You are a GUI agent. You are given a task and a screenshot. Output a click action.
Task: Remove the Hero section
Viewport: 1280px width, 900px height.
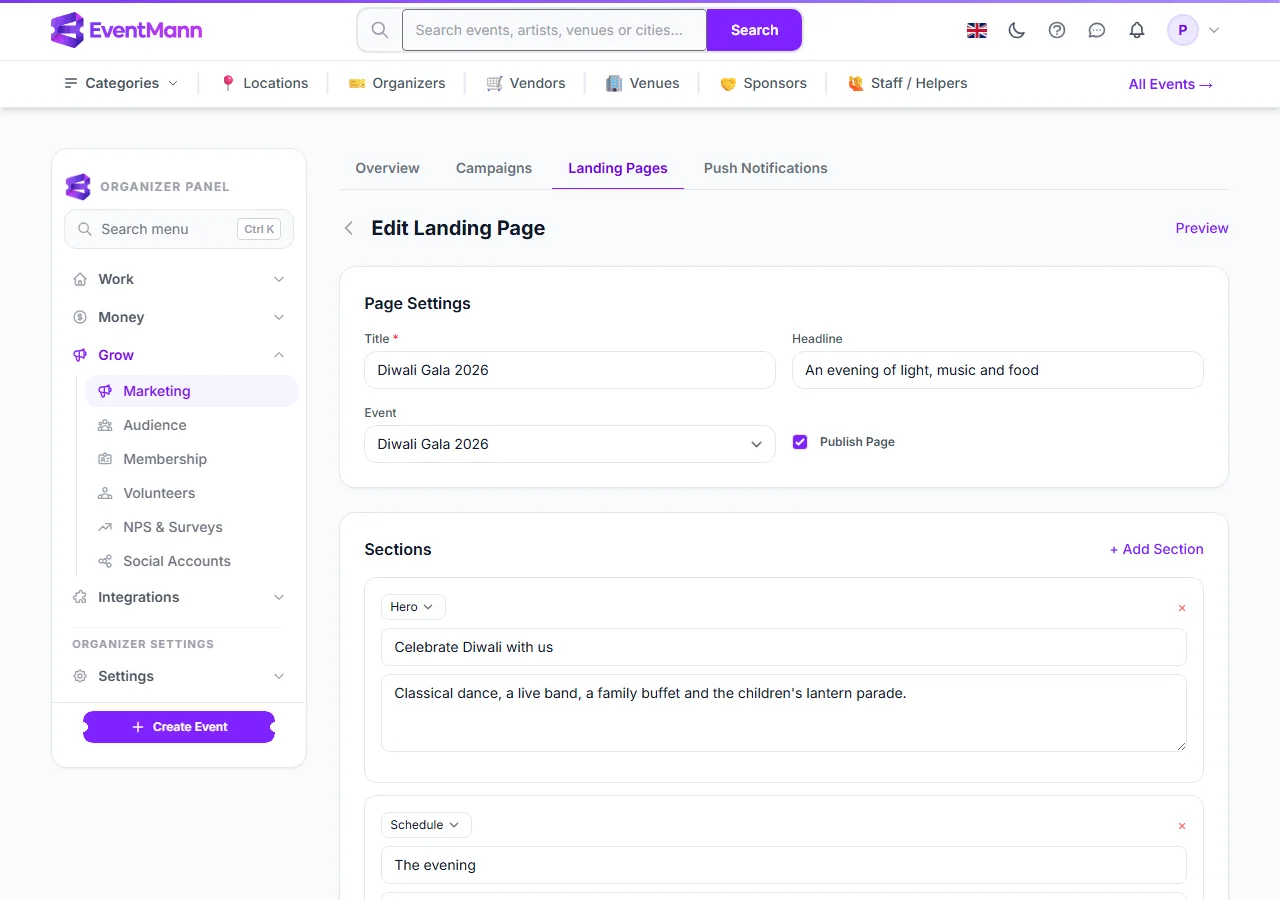pos(1182,608)
